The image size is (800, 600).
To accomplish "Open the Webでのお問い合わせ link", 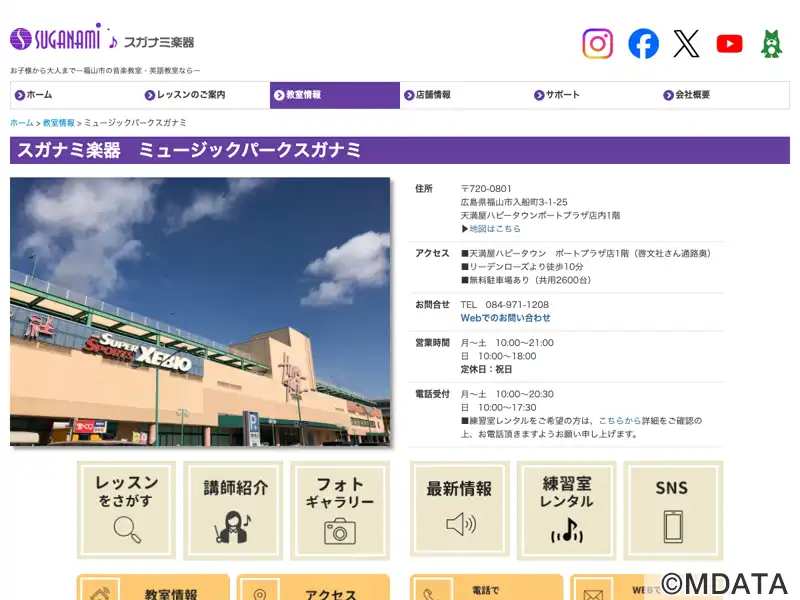I will (x=505, y=318).
